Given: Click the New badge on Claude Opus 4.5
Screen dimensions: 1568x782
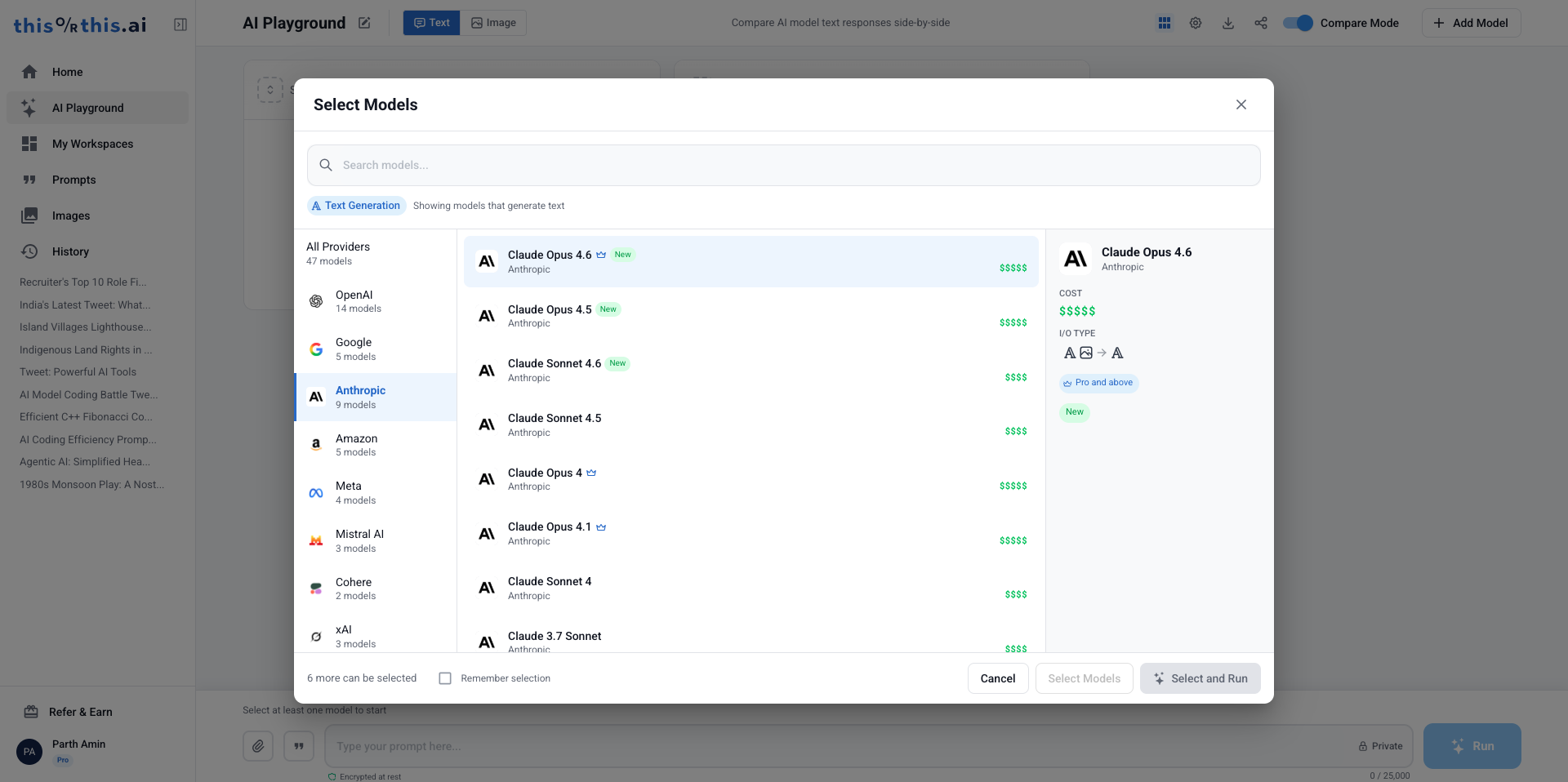Looking at the screenshot, I should 608,309.
